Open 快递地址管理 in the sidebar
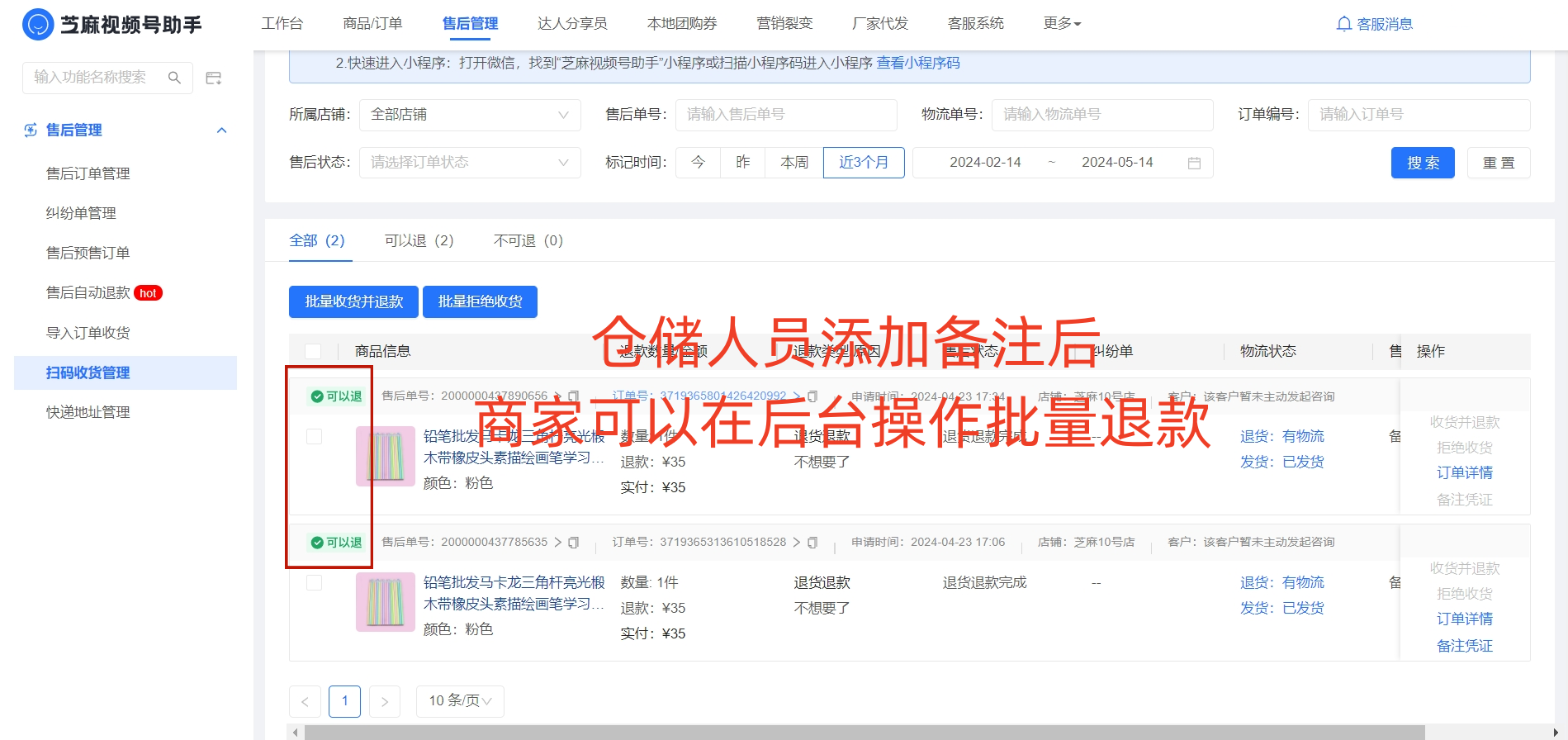 [88, 412]
